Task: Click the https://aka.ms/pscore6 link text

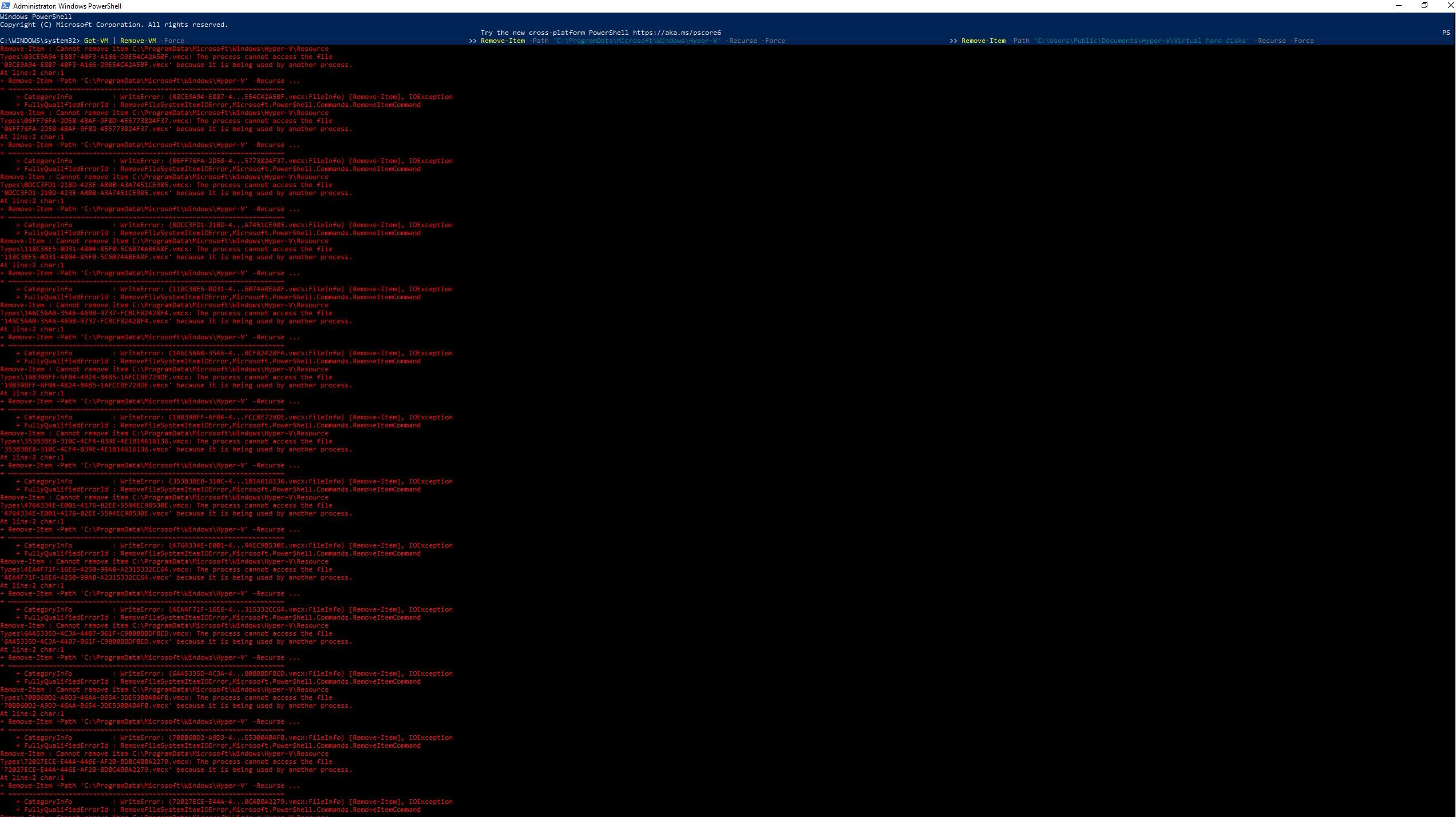Action: tap(676, 33)
